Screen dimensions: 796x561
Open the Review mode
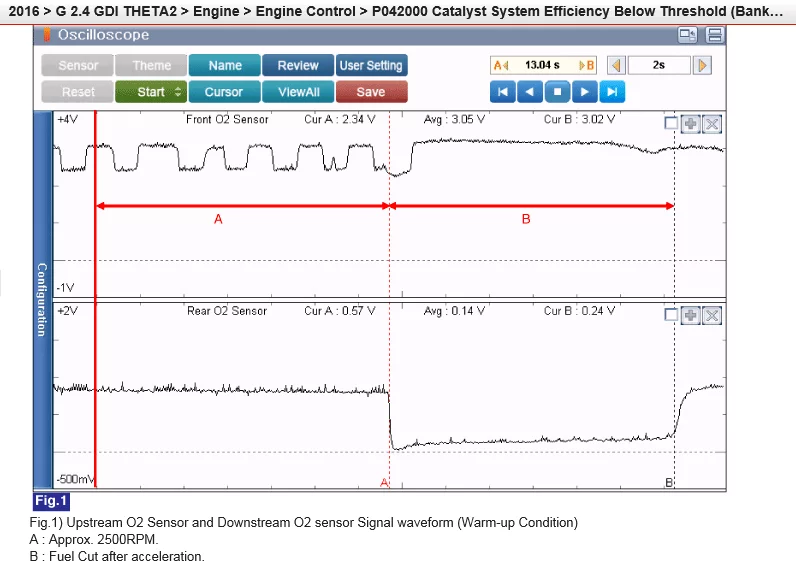298,65
